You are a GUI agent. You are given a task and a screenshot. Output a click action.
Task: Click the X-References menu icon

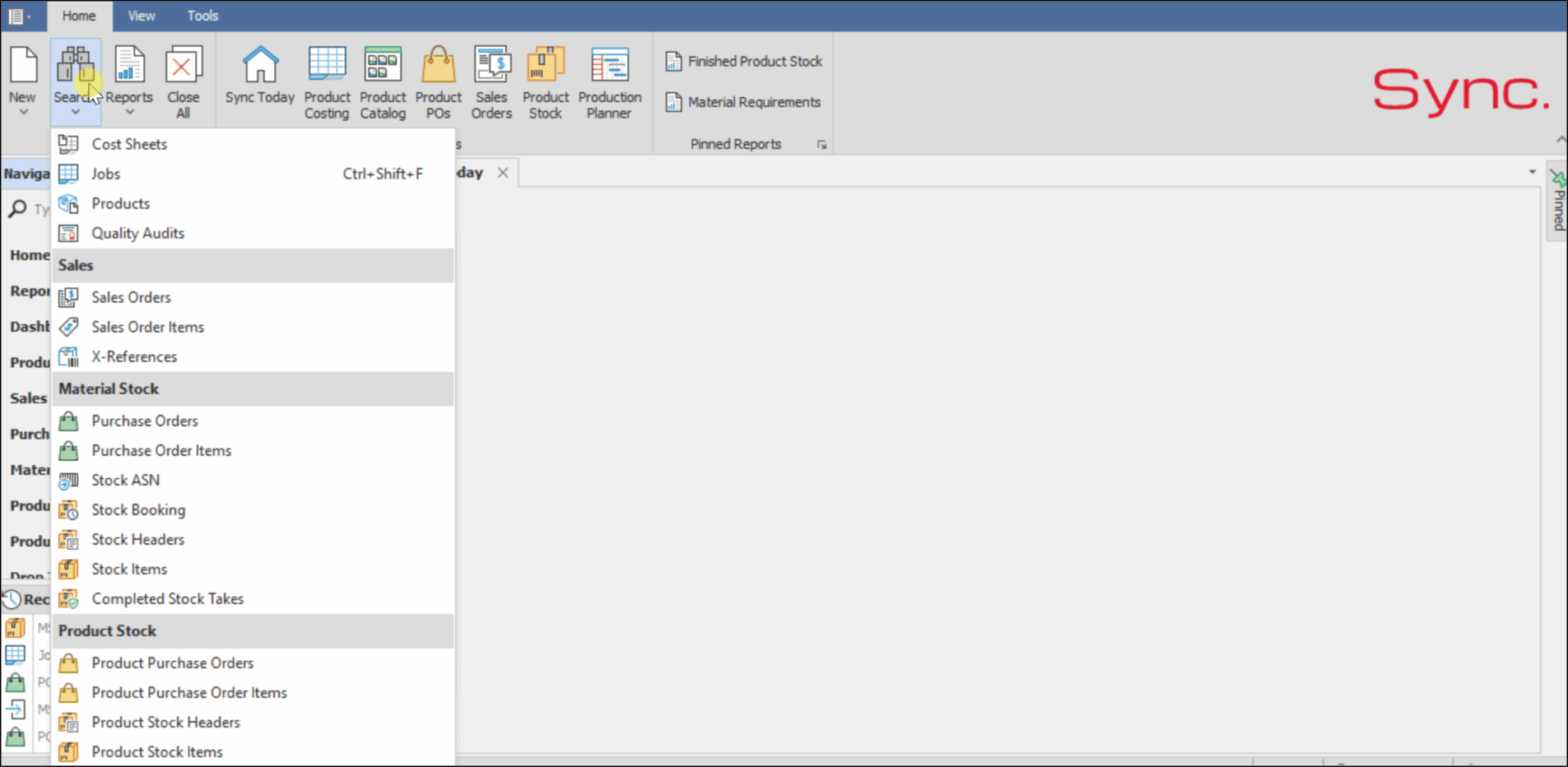point(69,356)
